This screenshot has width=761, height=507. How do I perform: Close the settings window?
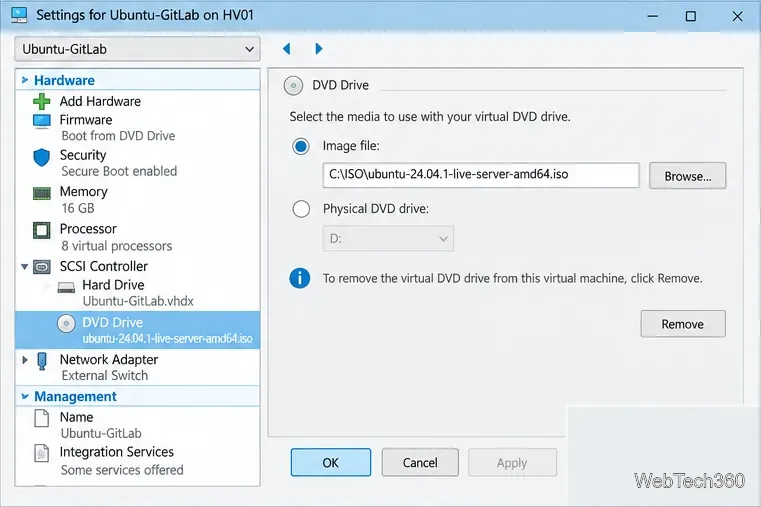(x=737, y=16)
